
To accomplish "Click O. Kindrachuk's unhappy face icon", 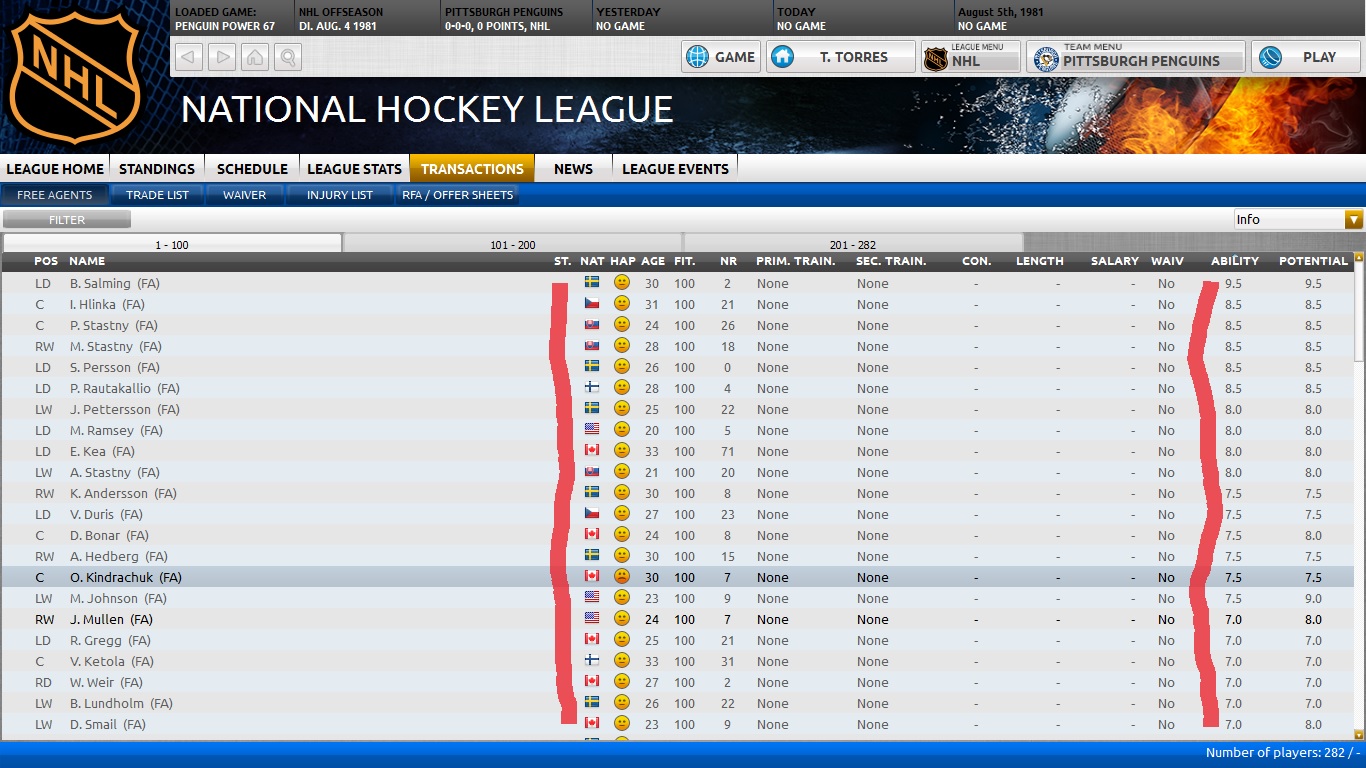I will pos(622,577).
